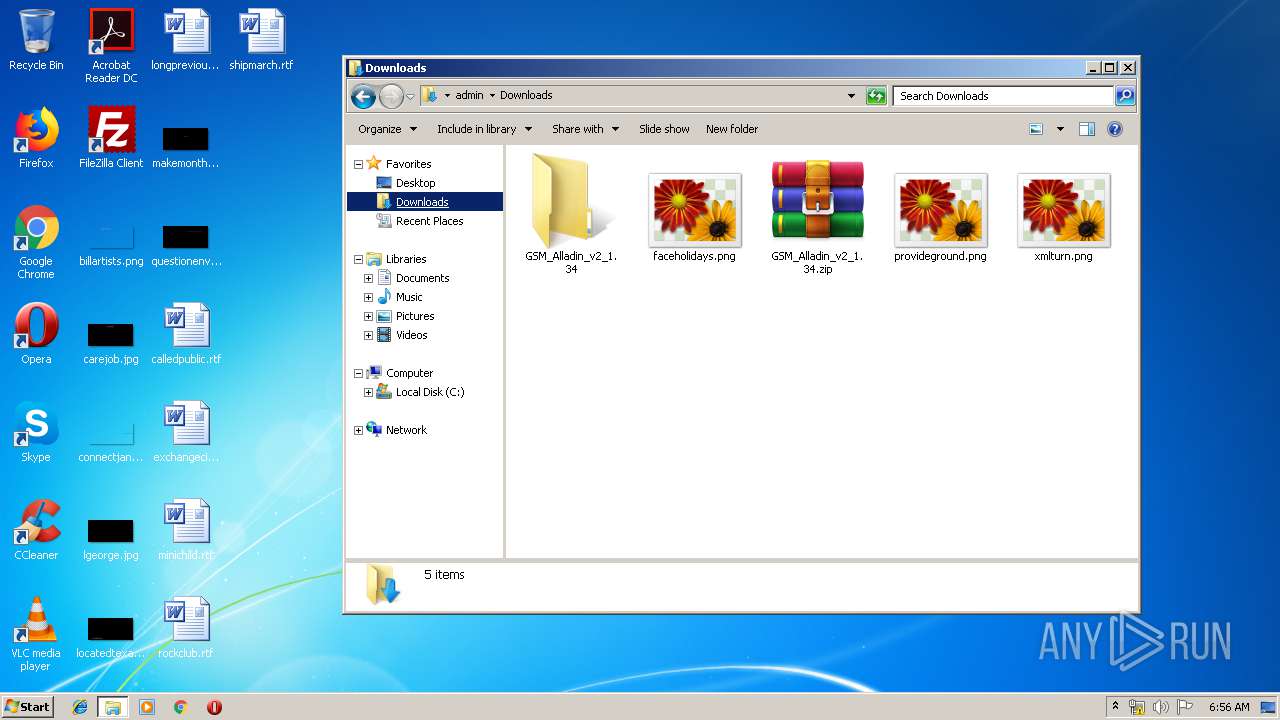Launch FileZilla Client shortcut

point(111,138)
